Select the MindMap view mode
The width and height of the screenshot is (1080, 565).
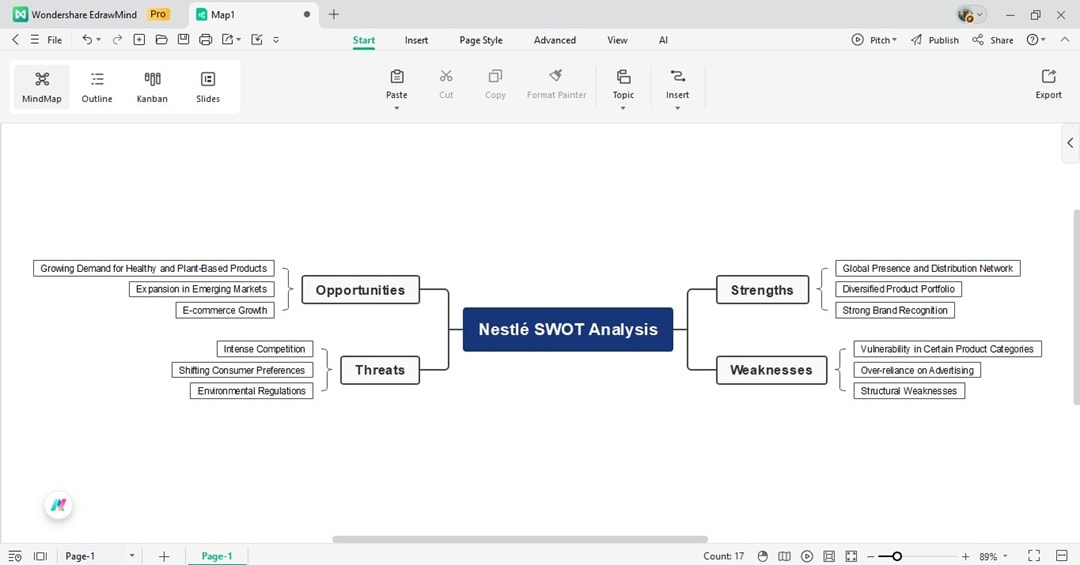tap(41, 87)
